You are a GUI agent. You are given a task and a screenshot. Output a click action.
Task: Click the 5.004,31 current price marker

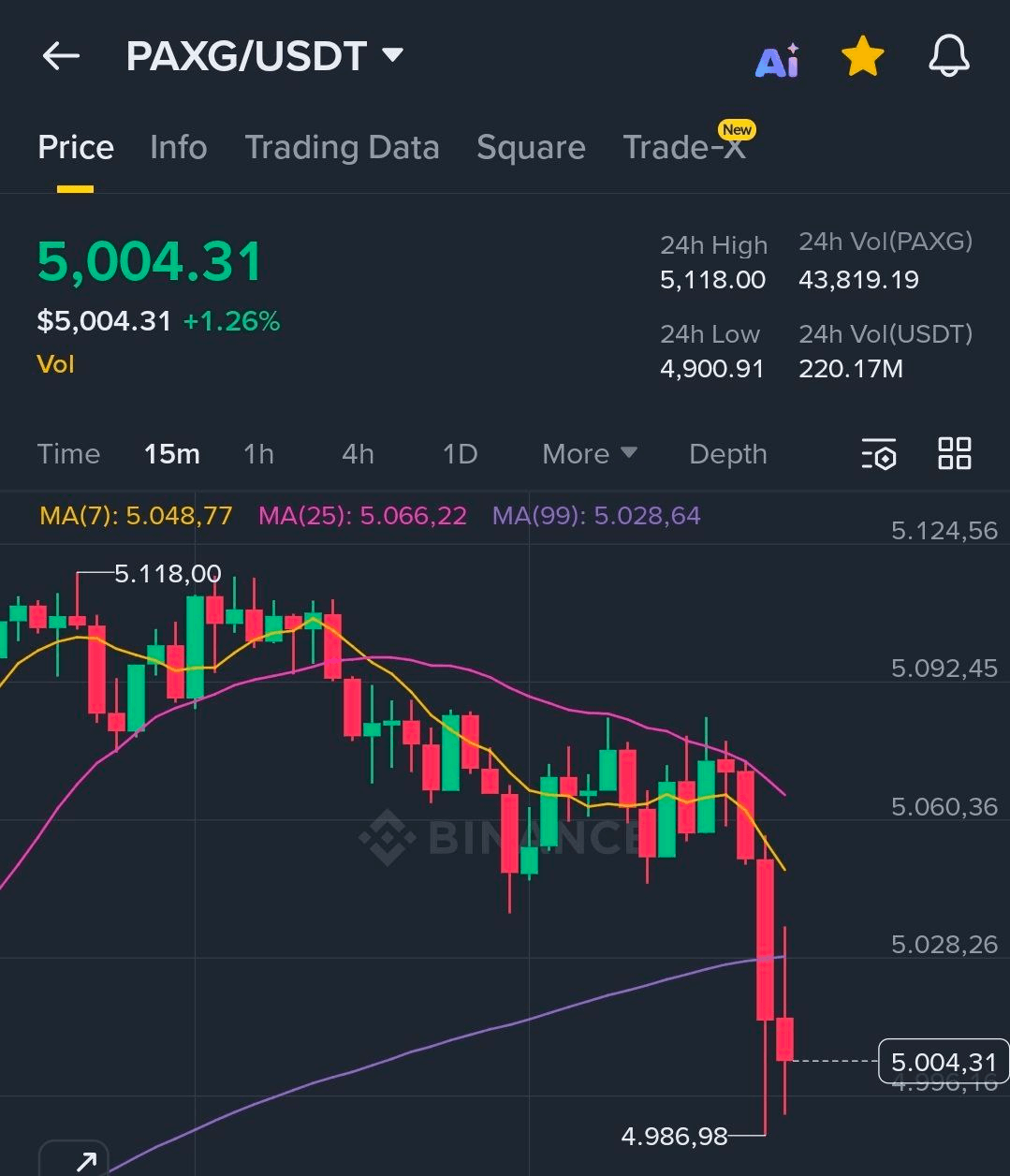(943, 1062)
